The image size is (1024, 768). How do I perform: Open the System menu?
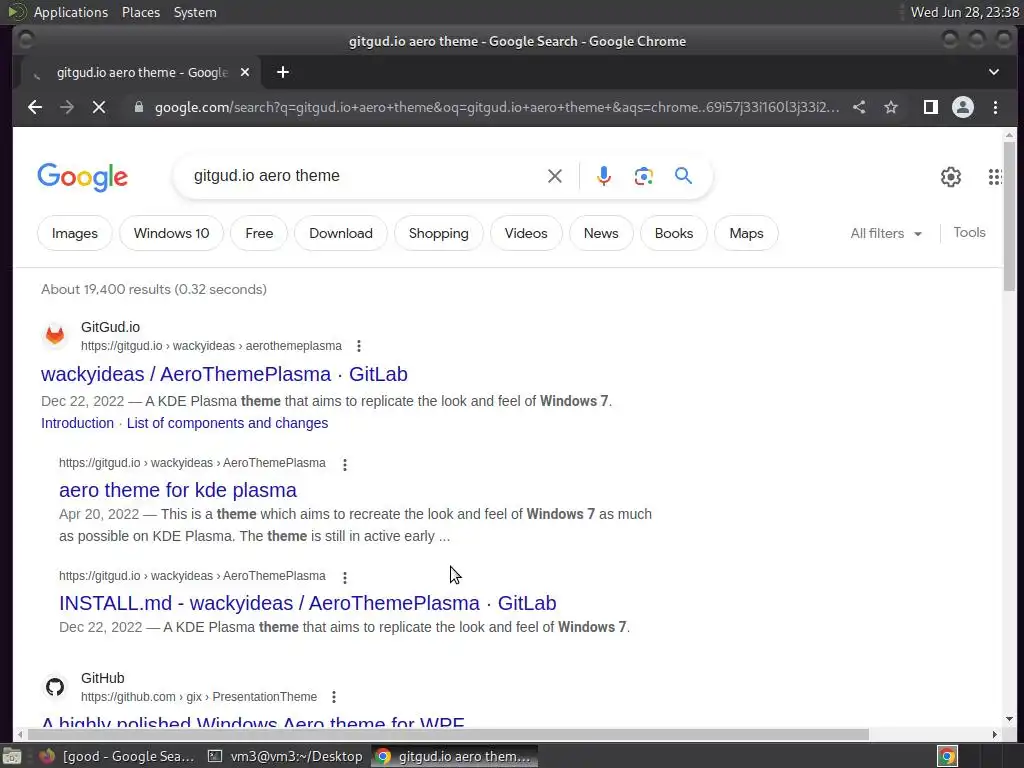[x=195, y=12]
